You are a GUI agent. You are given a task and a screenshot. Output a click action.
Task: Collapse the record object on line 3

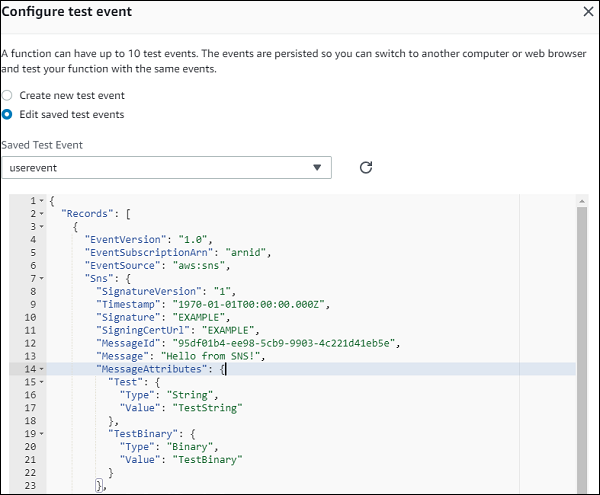point(41,227)
